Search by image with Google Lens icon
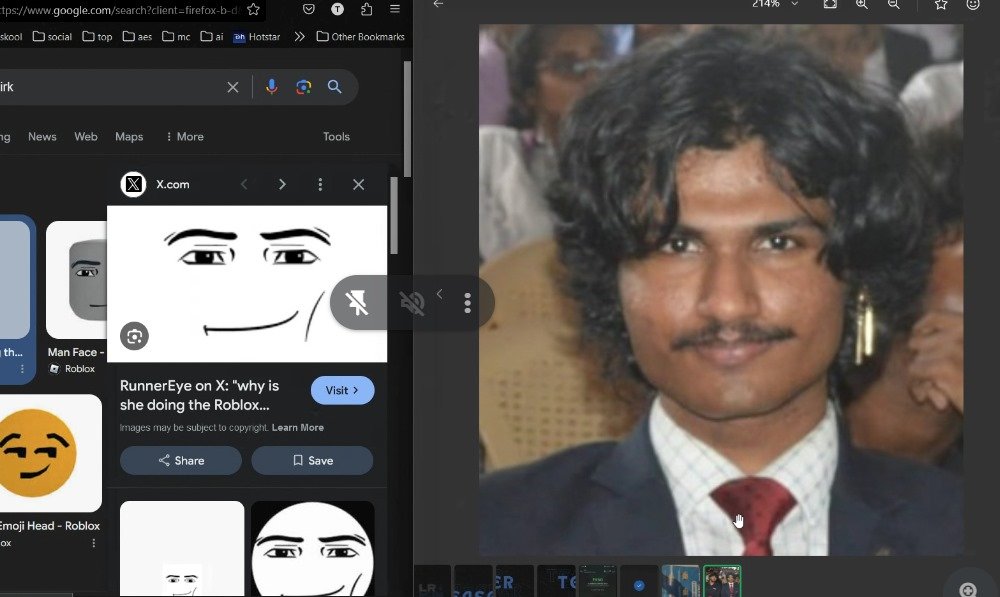1000x597 pixels. coord(304,87)
